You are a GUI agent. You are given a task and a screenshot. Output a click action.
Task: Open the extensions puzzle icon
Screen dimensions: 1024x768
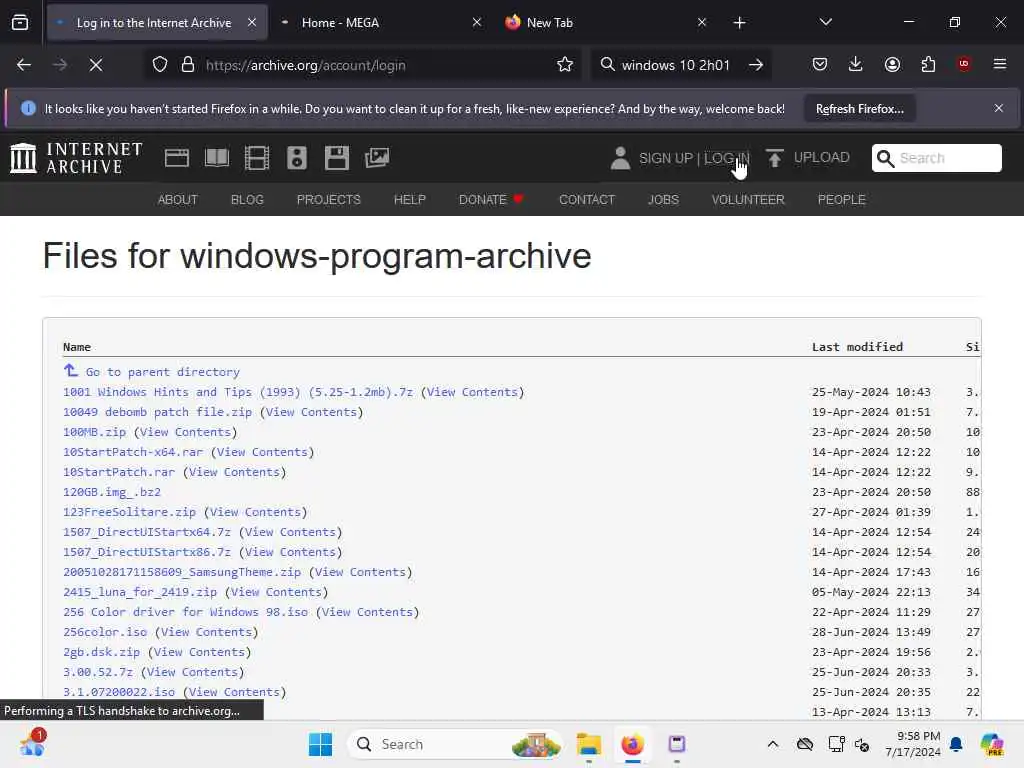click(928, 64)
